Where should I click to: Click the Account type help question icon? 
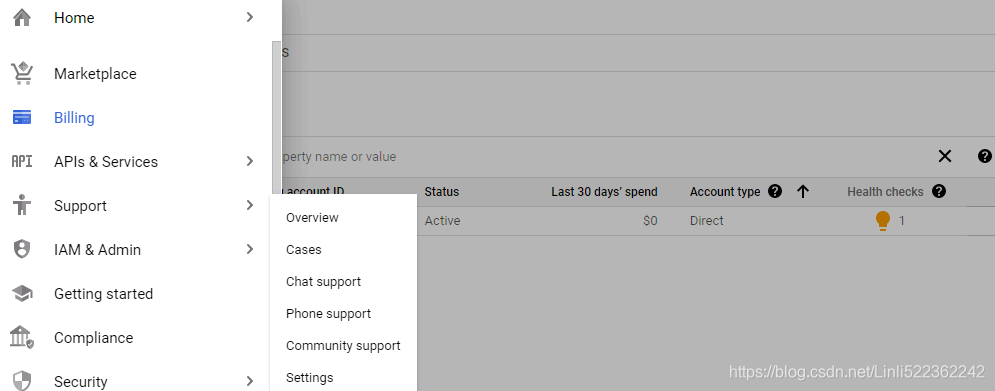775,191
